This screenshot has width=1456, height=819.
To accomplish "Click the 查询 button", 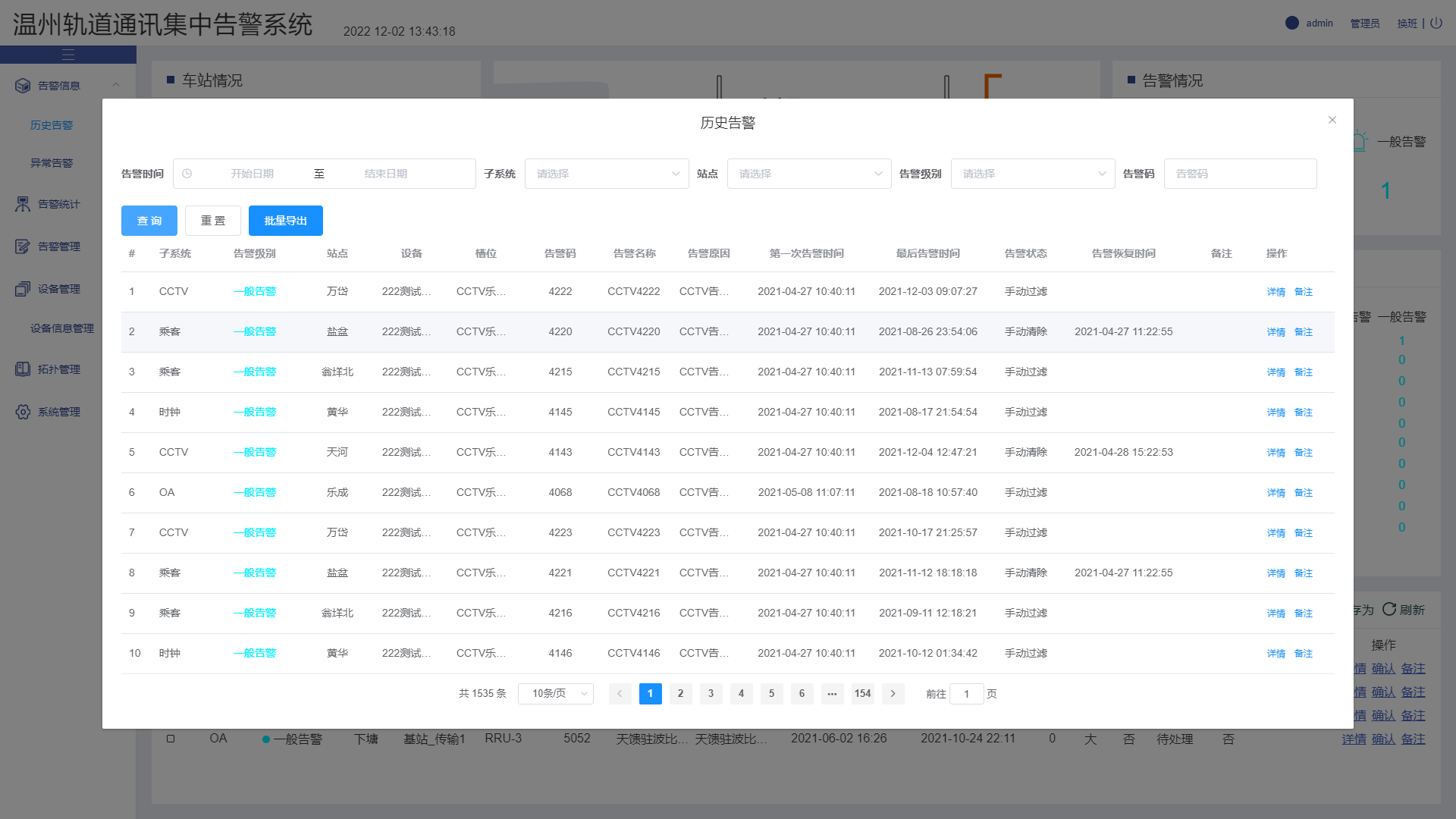I will (149, 221).
